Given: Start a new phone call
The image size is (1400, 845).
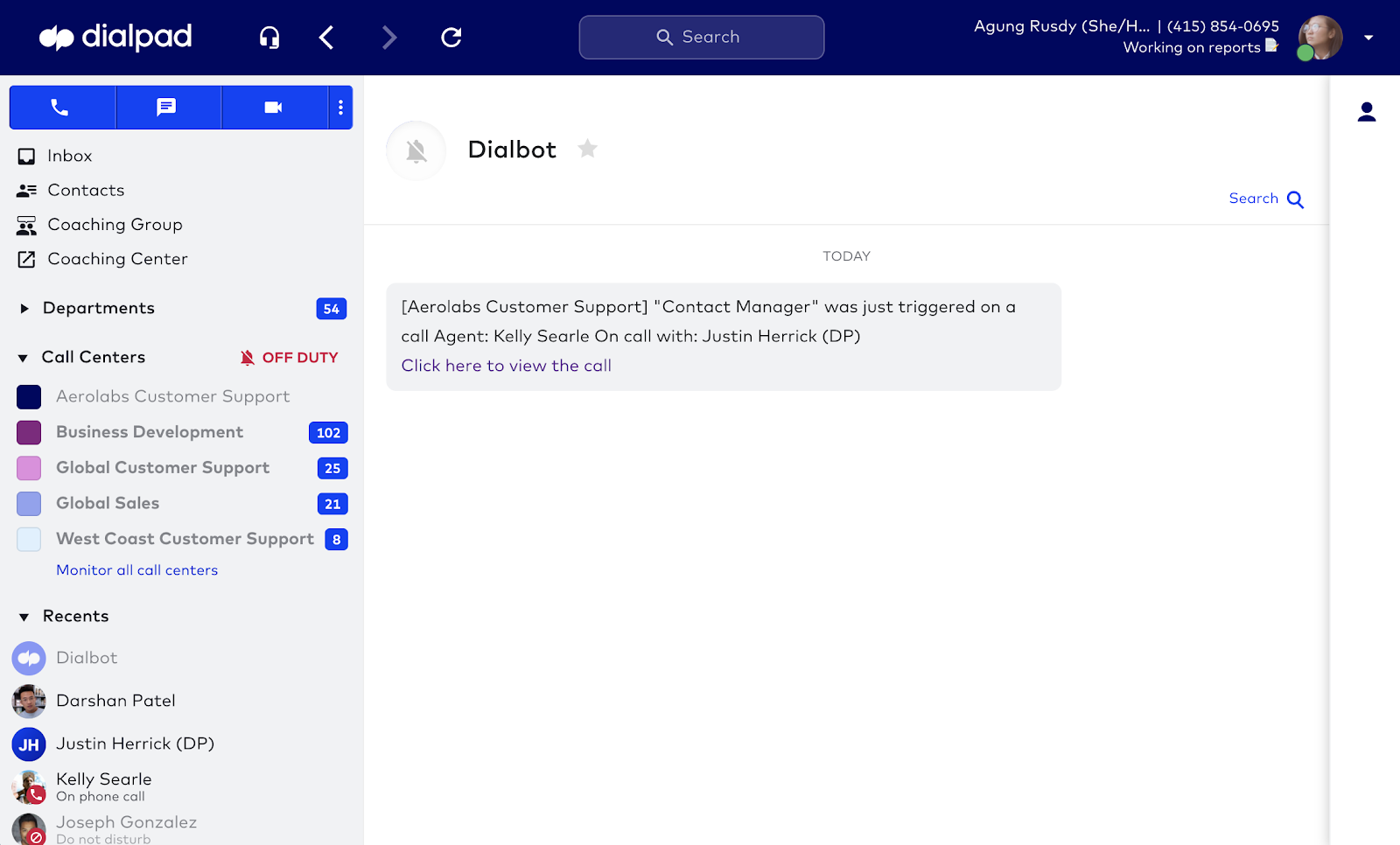Looking at the screenshot, I should (62, 108).
